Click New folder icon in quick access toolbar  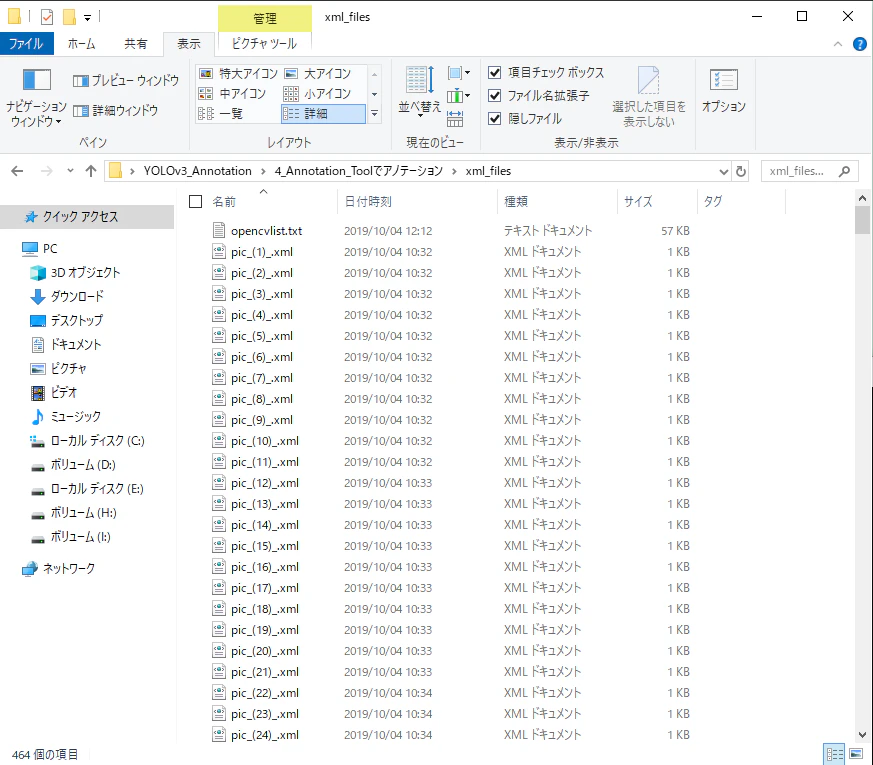pyautogui.click(x=69, y=17)
